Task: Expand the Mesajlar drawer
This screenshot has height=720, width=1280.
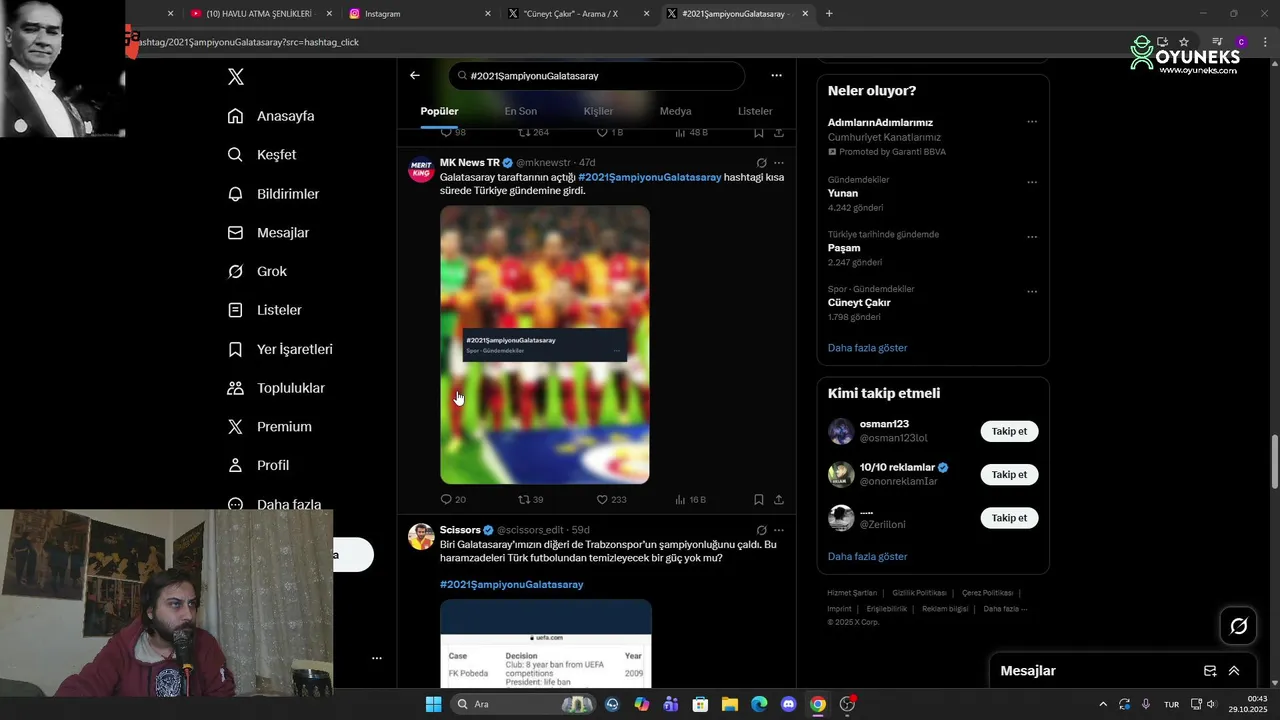Action: pyautogui.click(x=1234, y=671)
